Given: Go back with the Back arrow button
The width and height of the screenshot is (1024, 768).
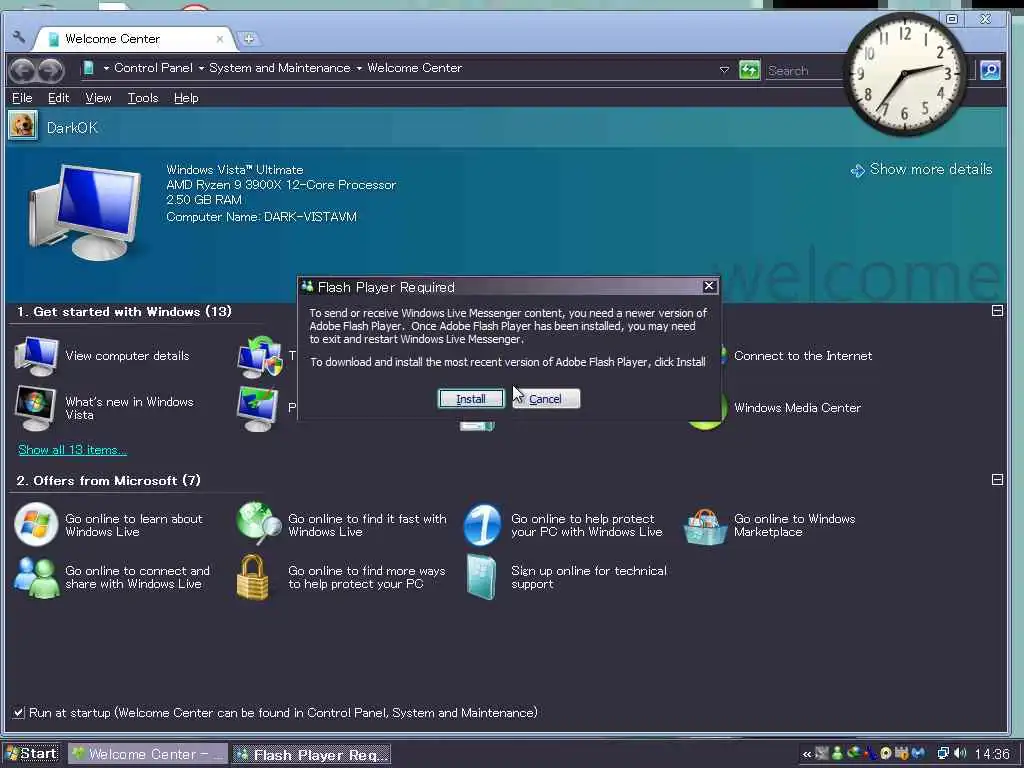Looking at the screenshot, I should pyautogui.click(x=22, y=69).
